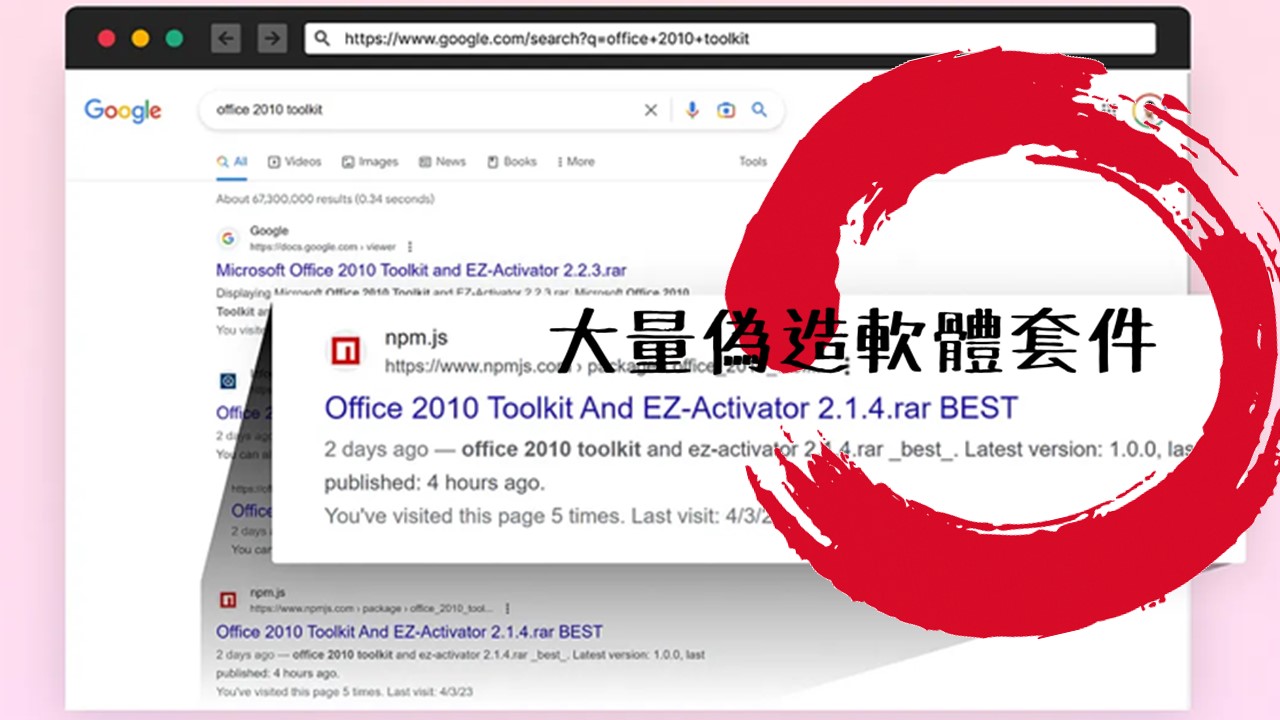Click the yellow minimize window dot
The height and width of the screenshot is (720, 1280).
click(140, 39)
